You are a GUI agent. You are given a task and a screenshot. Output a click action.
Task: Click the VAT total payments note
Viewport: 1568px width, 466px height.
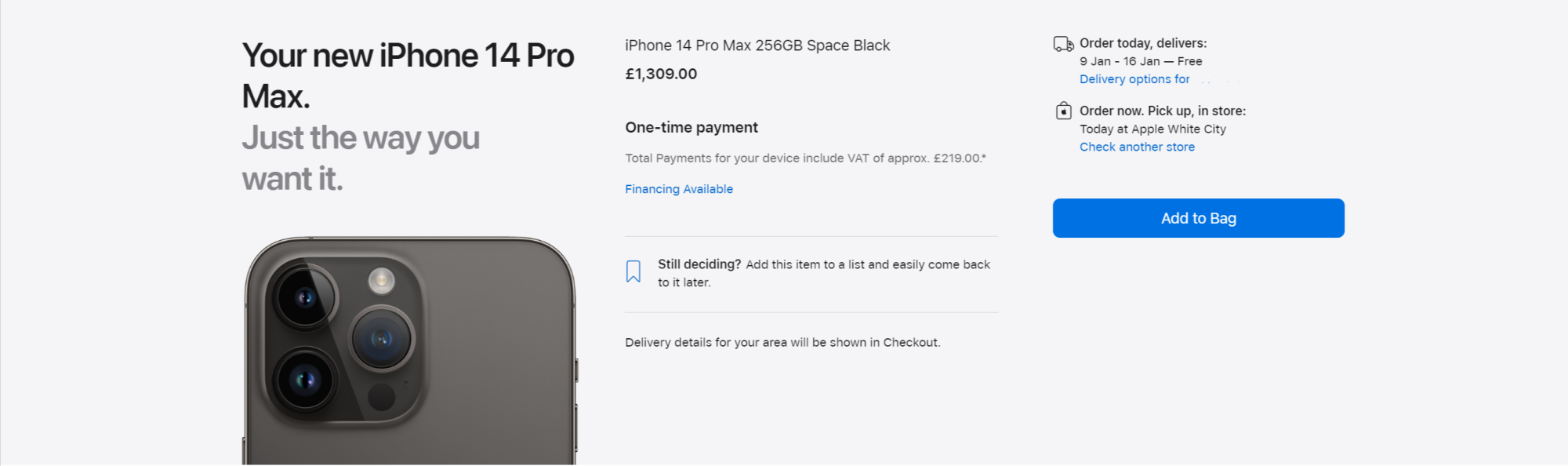(x=805, y=158)
